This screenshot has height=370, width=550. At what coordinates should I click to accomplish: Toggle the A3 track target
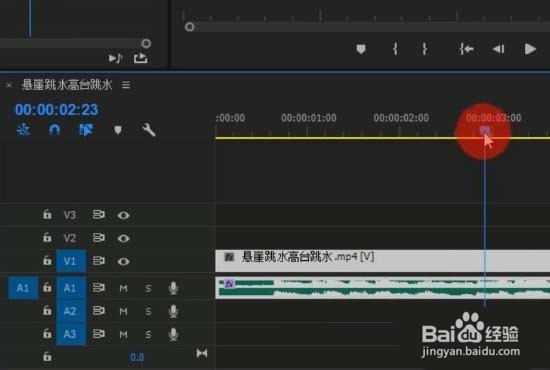coord(71,334)
